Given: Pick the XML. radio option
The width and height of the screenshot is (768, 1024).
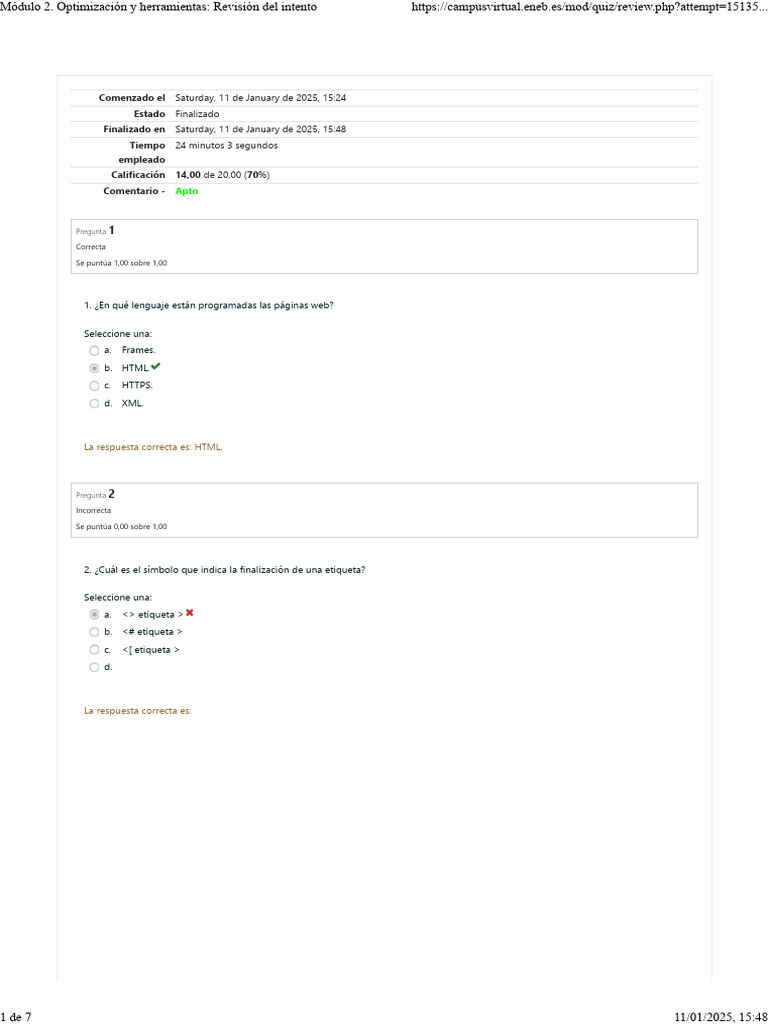Looking at the screenshot, I should [94, 403].
